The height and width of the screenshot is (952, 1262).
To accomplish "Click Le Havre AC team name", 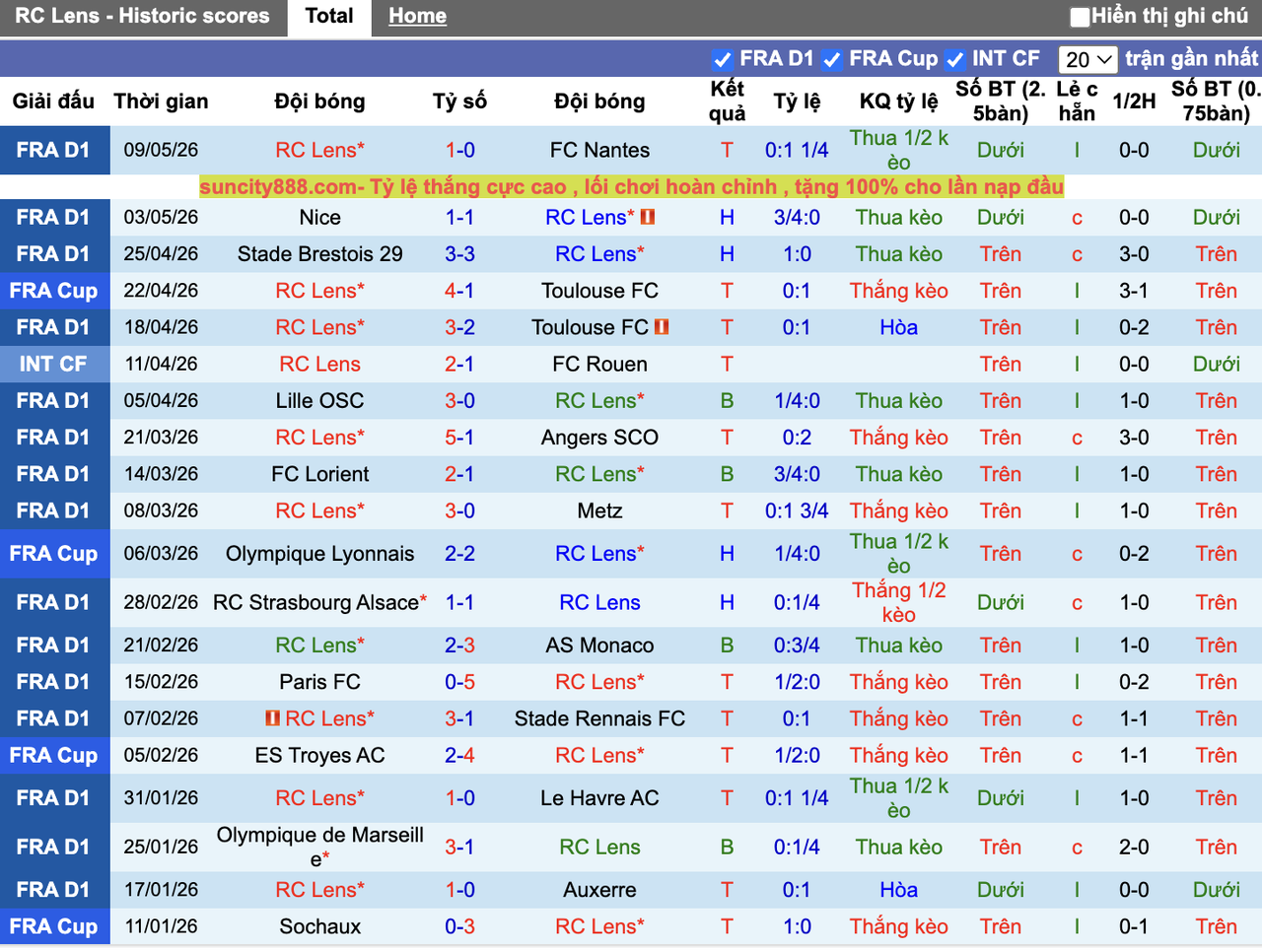I will click(599, 798).
